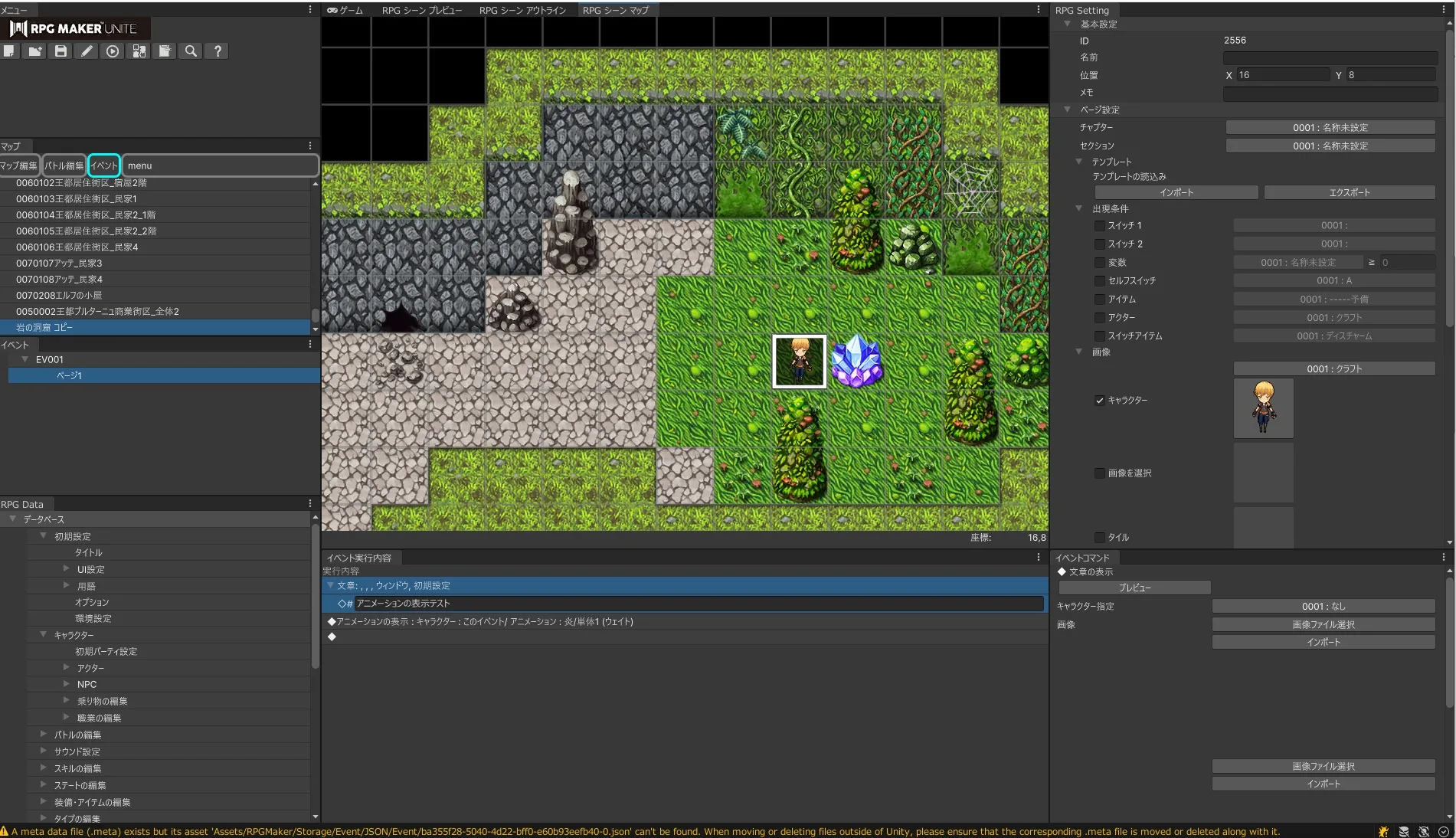Click the puzzle-piece addon icon

click(x=139, y=51)
